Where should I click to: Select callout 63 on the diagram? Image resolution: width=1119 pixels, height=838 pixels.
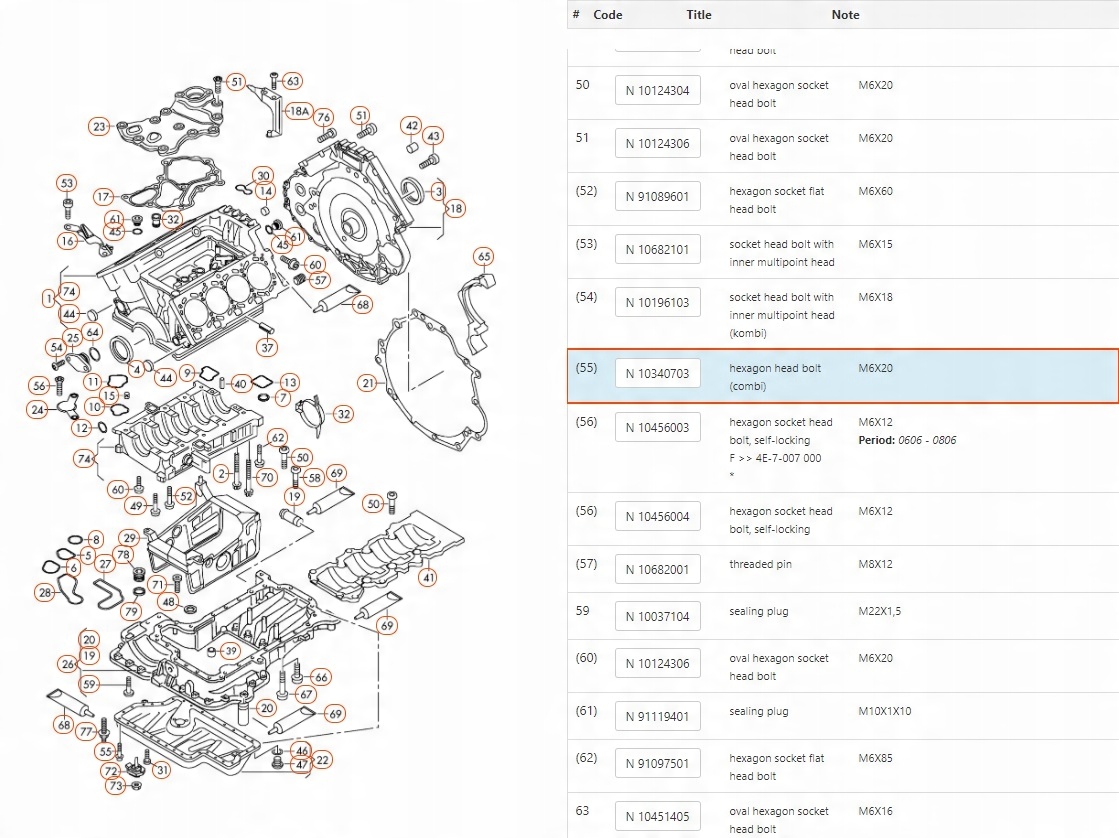(293, 81)
